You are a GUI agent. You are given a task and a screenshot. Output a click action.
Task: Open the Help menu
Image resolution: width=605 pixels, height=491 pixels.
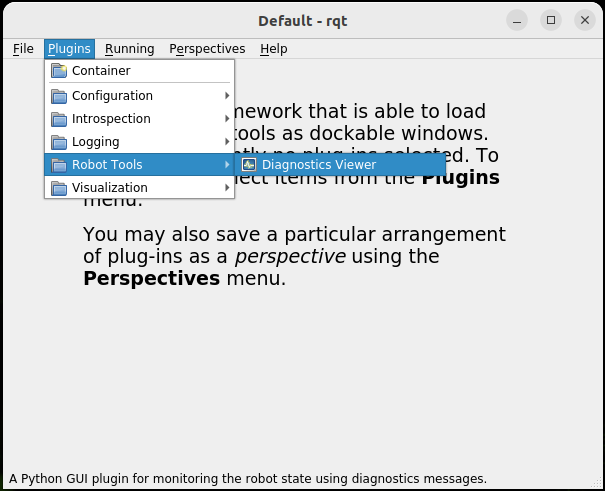pos(273,49)
